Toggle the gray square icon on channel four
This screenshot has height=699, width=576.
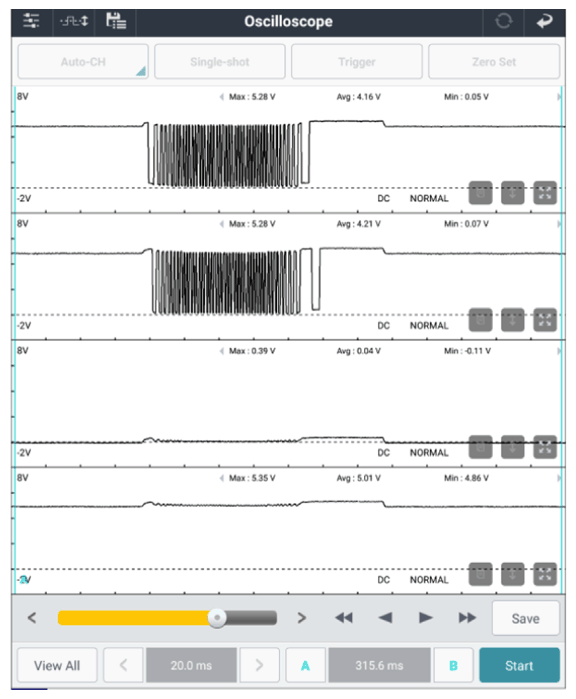481,574
